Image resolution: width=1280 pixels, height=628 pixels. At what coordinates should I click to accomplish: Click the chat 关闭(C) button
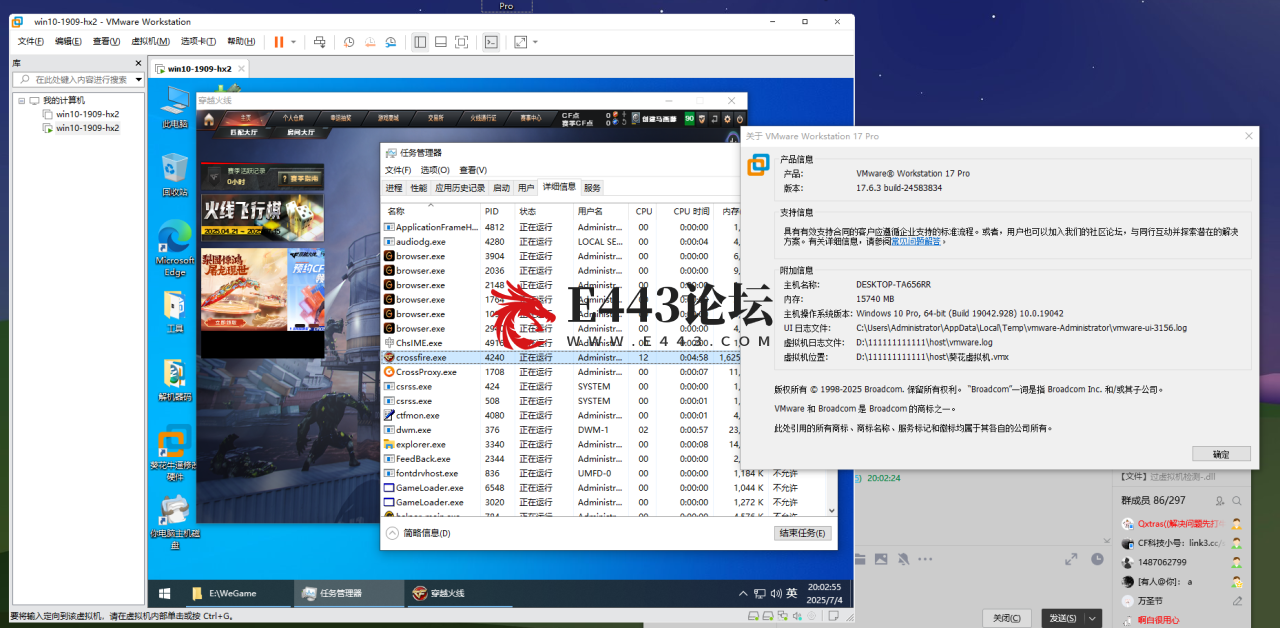coord(1008,618)
